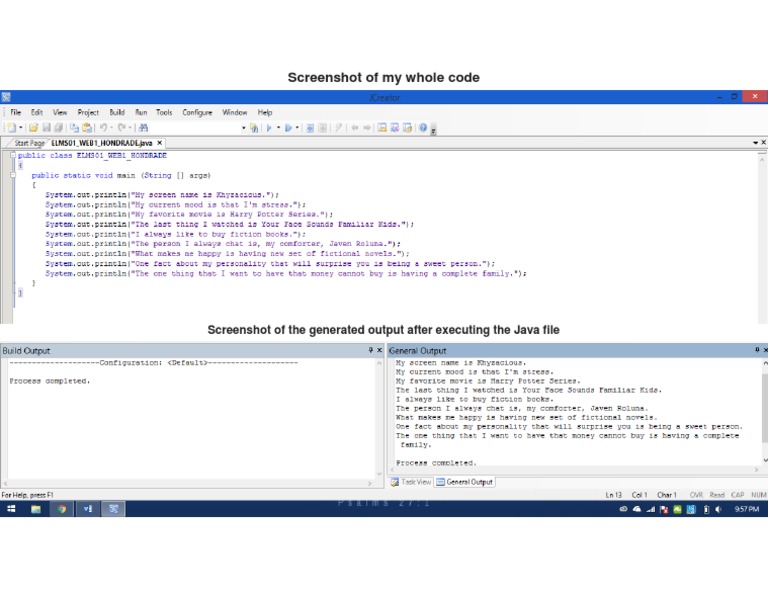Open the editor tab list dropdown arrow
This screenshot has height=594, width=768.
click(x=755, y=143)
